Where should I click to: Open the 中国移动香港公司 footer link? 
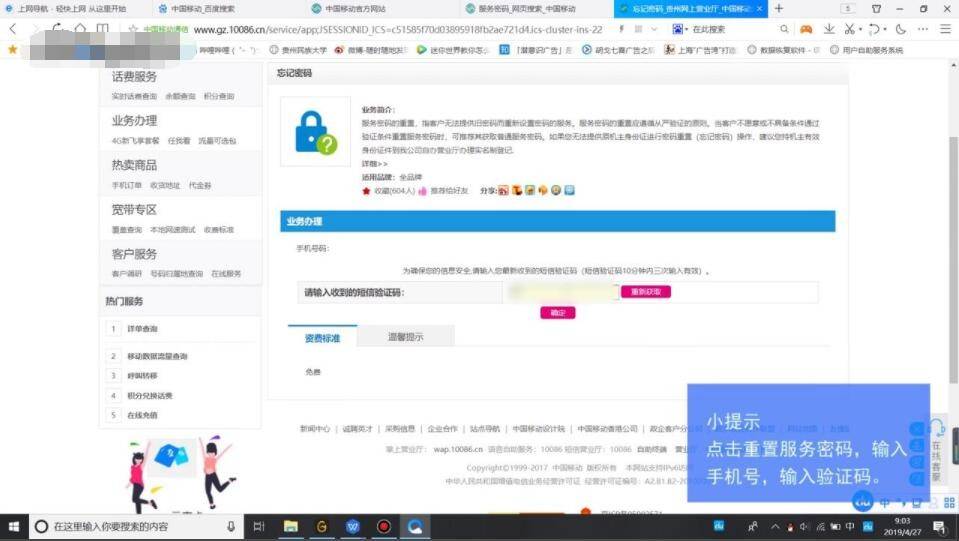pyautogui.click(x=607, y=429)
